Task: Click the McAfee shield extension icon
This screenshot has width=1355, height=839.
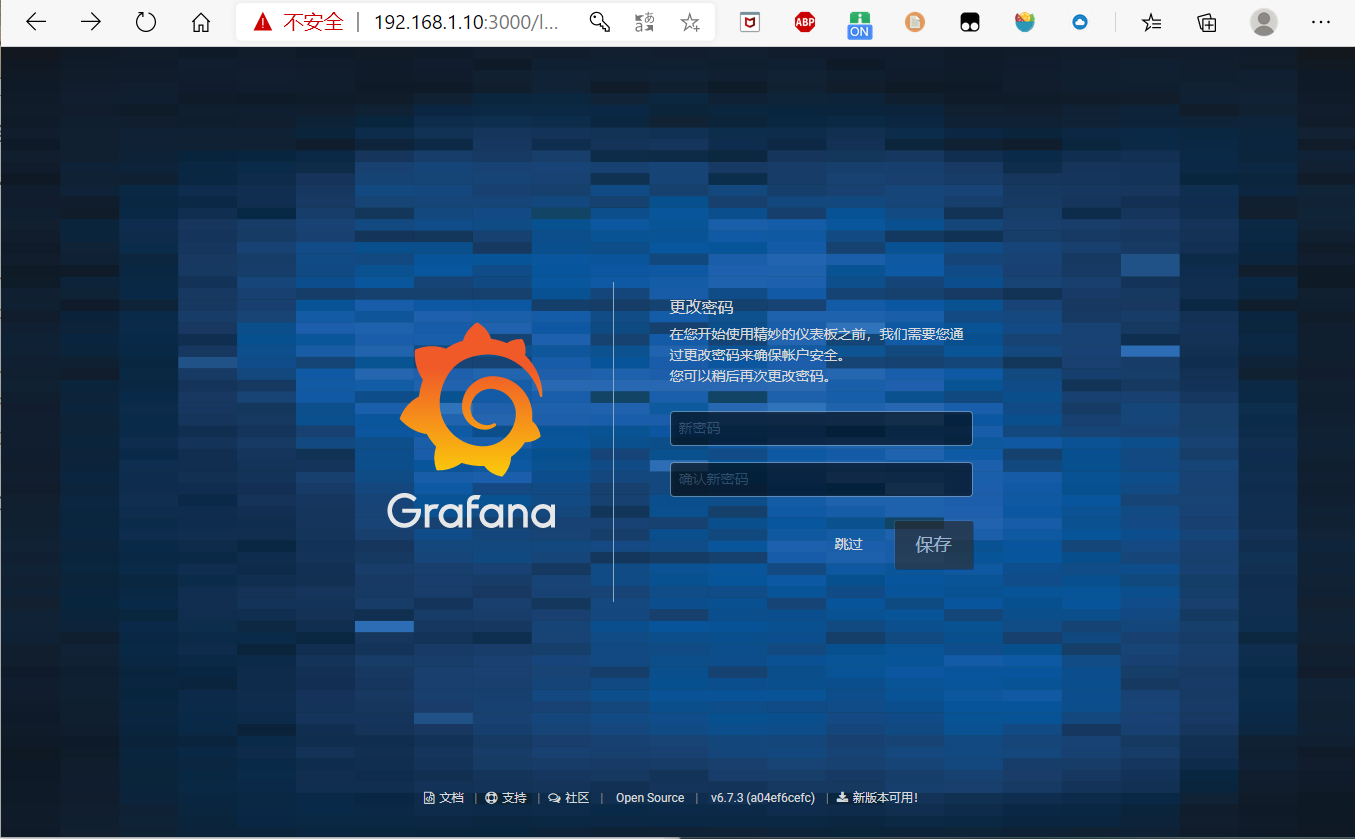Action: coord(750,21)
